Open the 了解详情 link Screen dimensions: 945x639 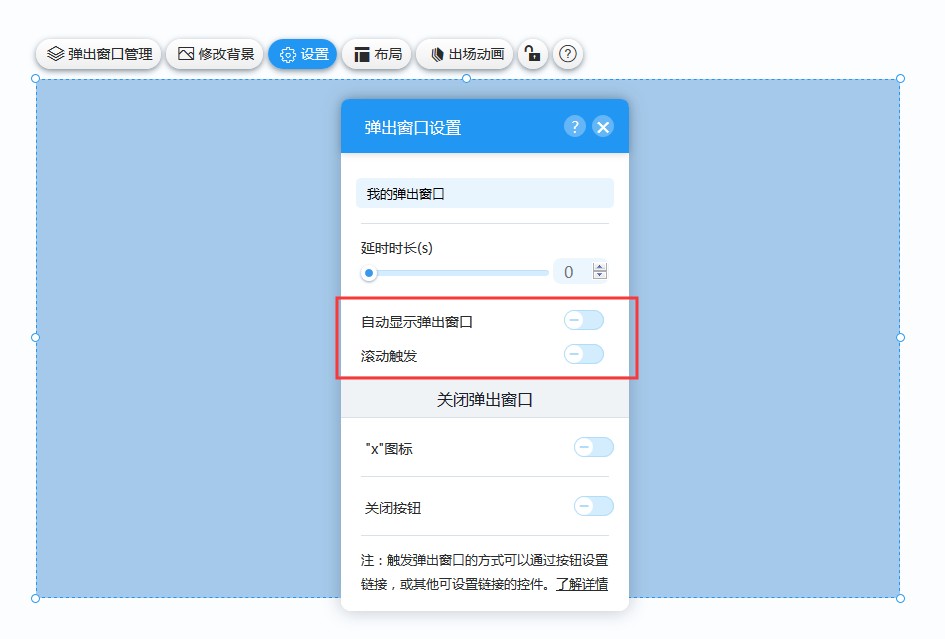pyautogui.click(x=582, y=584)
